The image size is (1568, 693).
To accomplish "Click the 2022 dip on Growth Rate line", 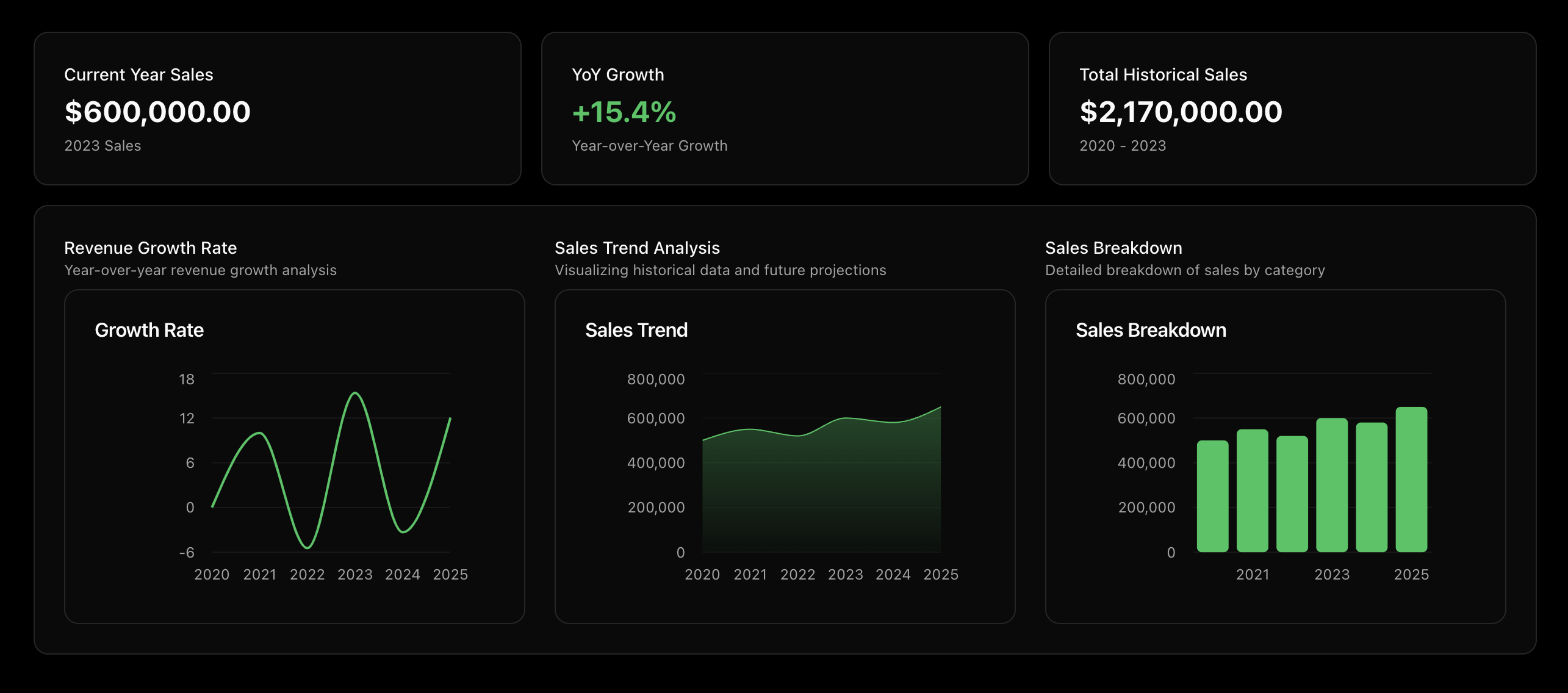I will point(307,547).
